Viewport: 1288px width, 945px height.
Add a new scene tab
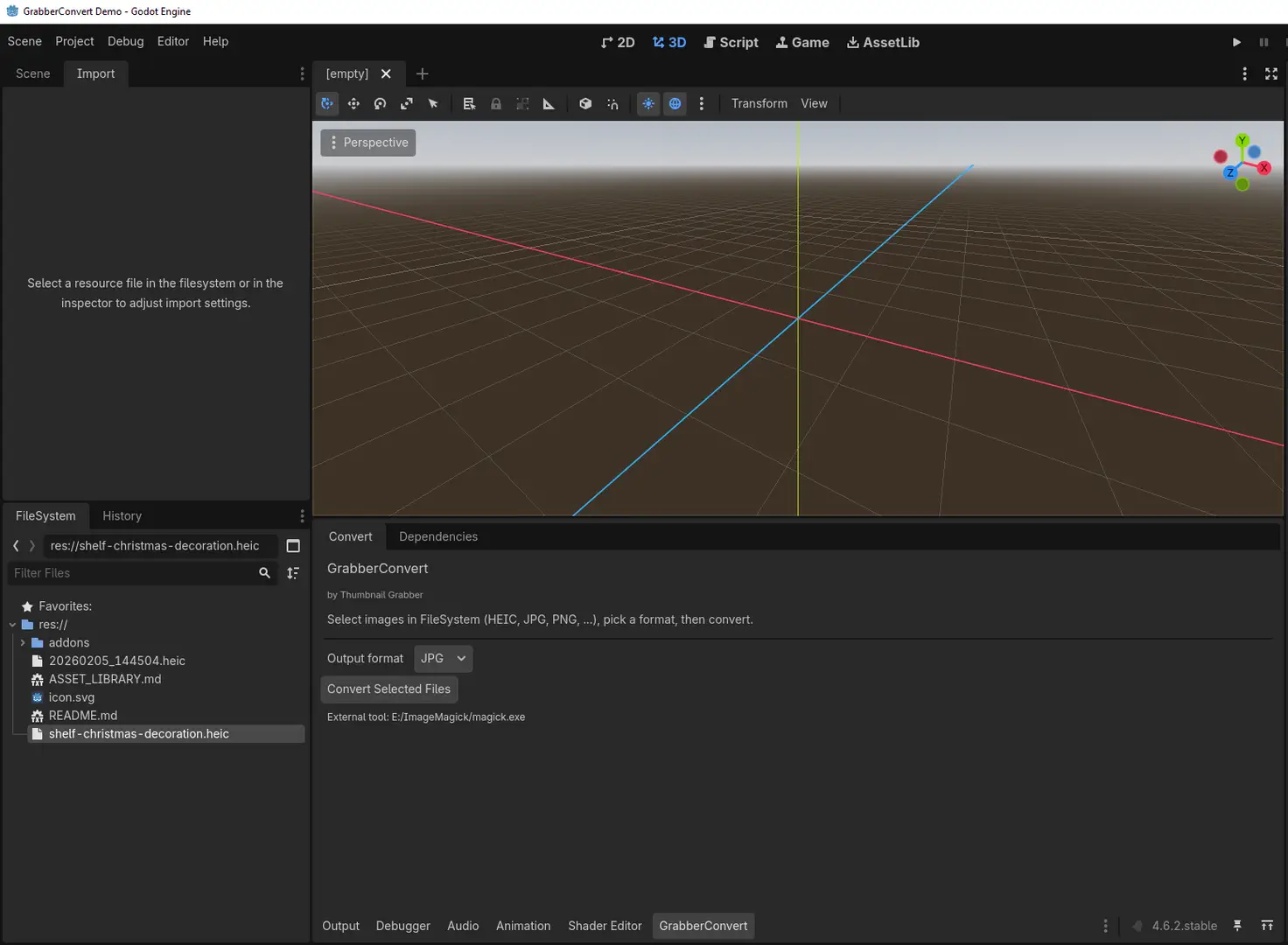tap(422, 73)
